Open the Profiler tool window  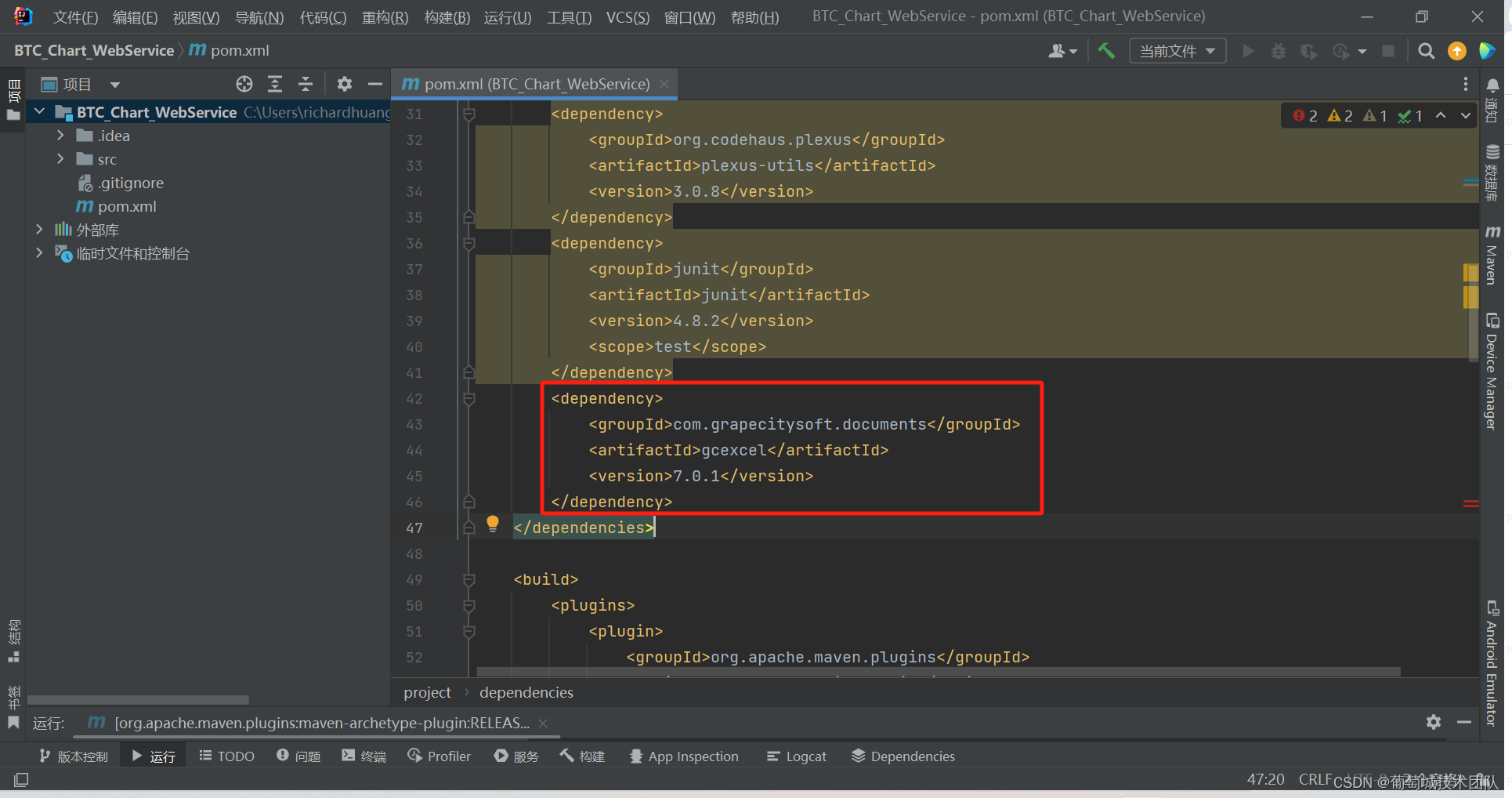click(x=439, y=756)
